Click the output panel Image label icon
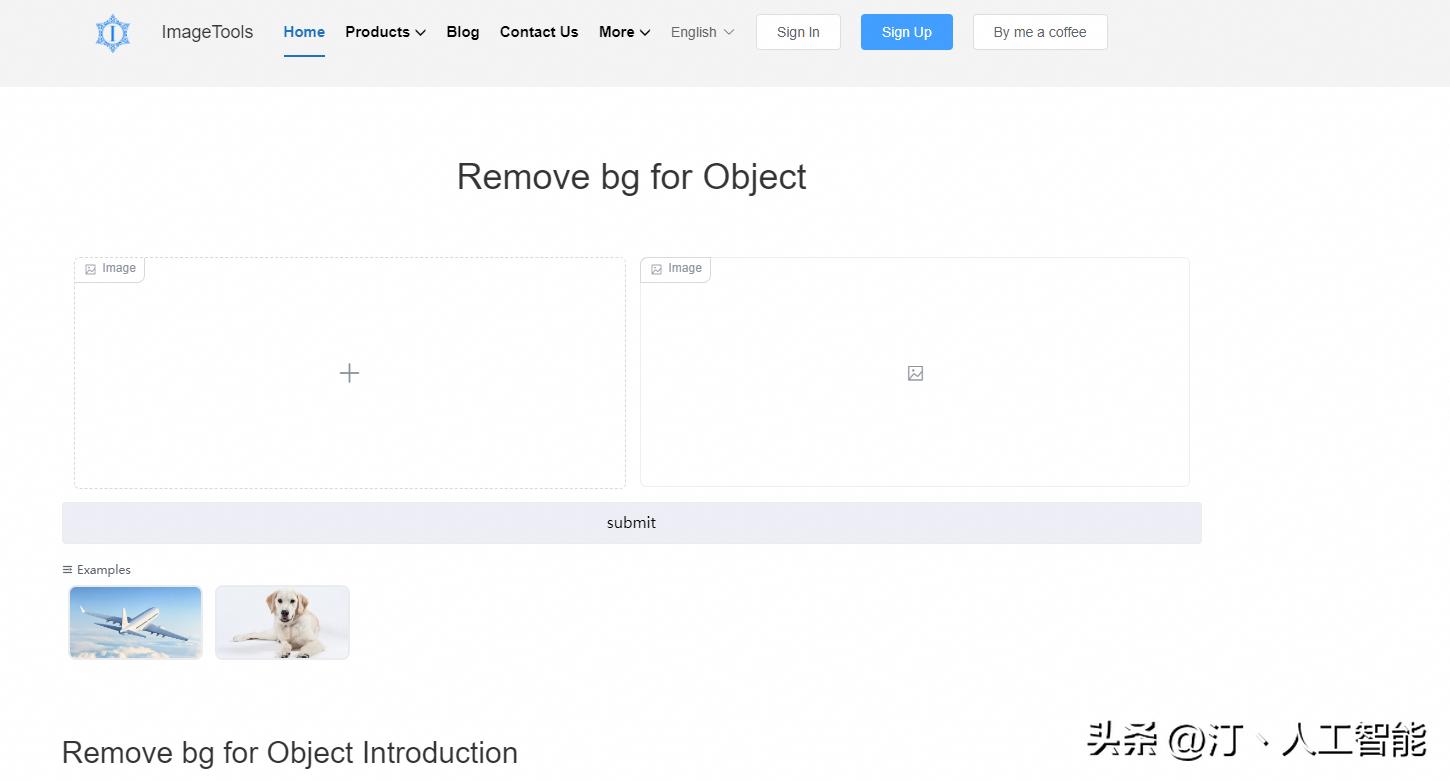Screen dimensions: 1450x781 click(657, 269)
